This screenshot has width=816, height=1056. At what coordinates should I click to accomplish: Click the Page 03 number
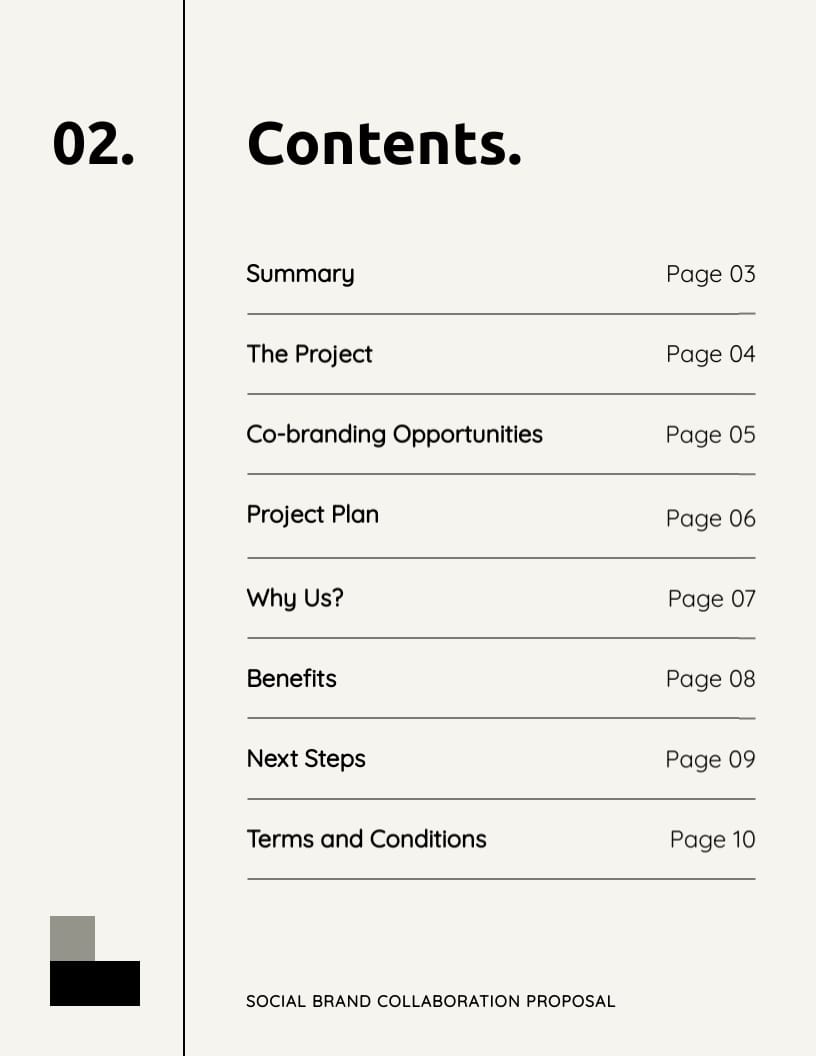(x=711, y=274)
